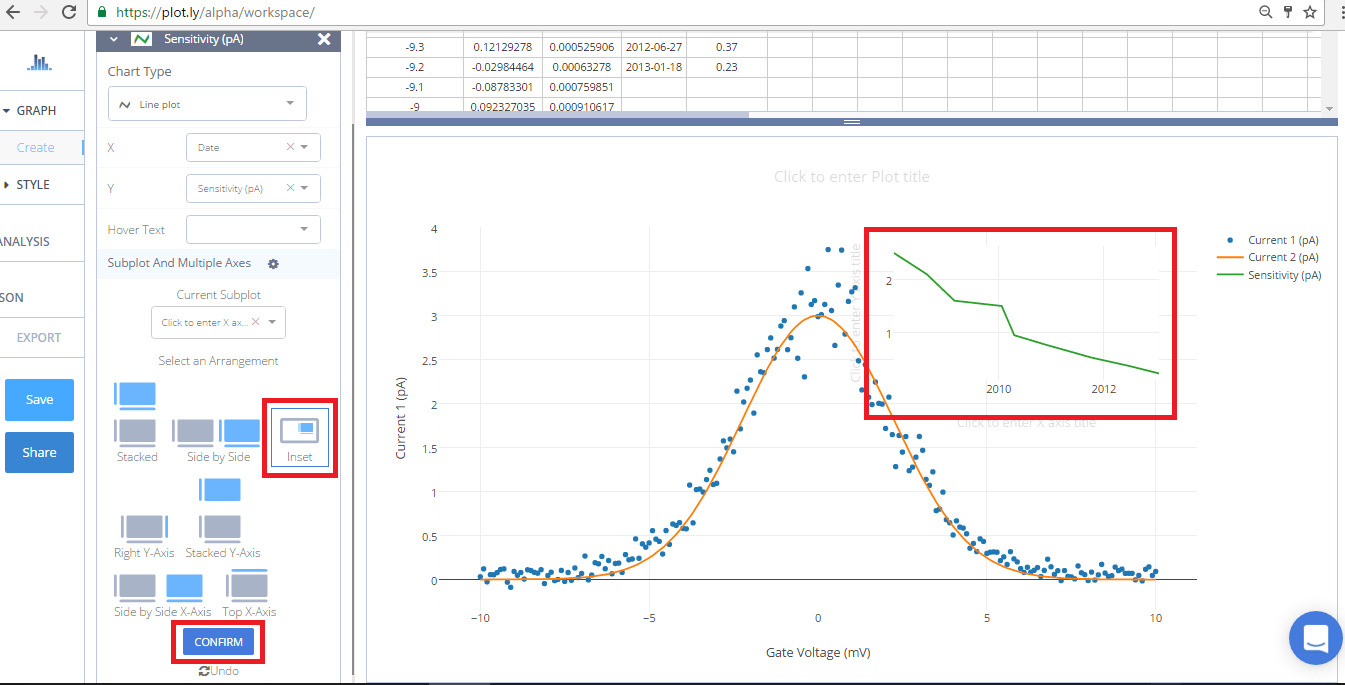The height and width of the screenshot is (685, 1345).
Task: Open subplot settings via the gear icon
Action: click(272, 265)
